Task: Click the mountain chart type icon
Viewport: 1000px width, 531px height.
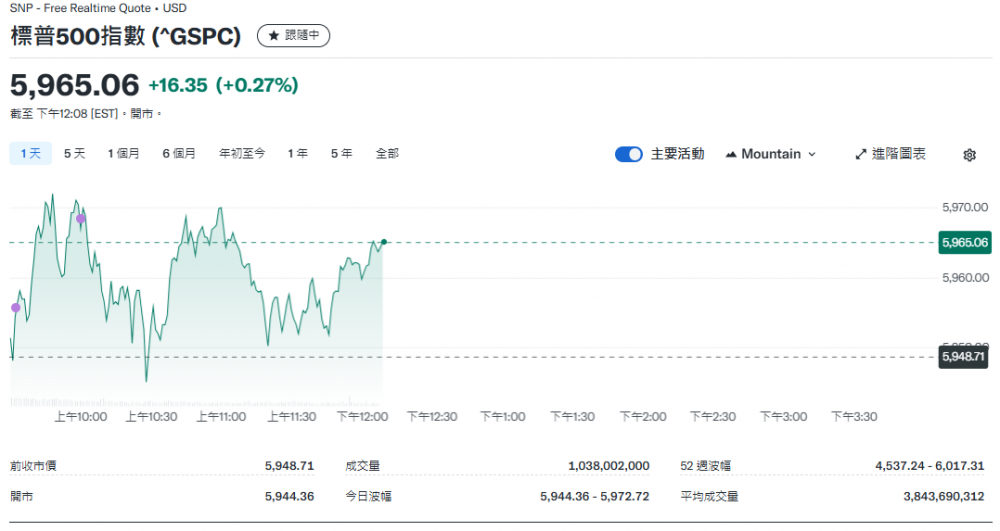Action: pos(731,155)
